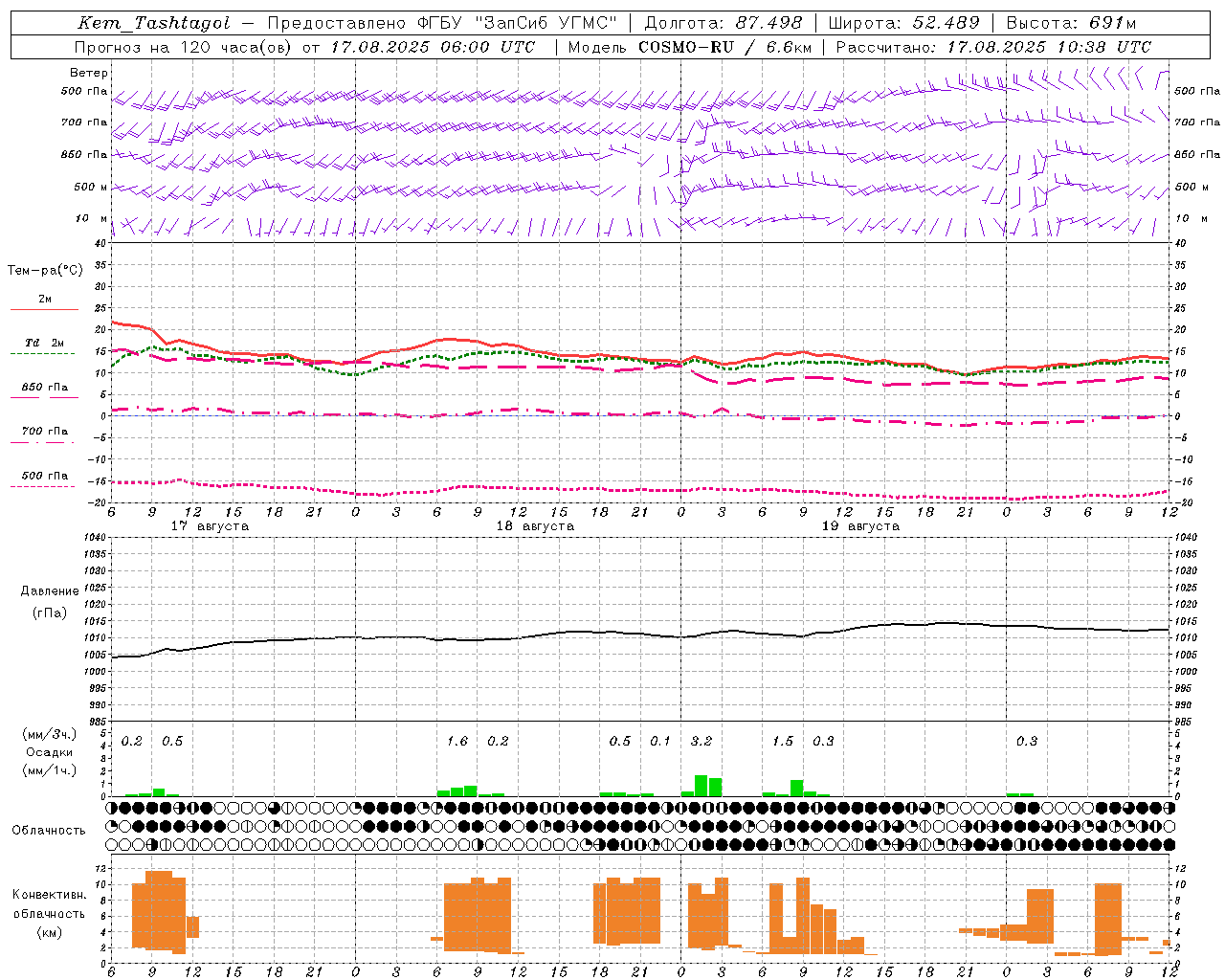Click precipitation value "3.2"
The width and height of the screenshot is (1225, 980).
(702, 741)
